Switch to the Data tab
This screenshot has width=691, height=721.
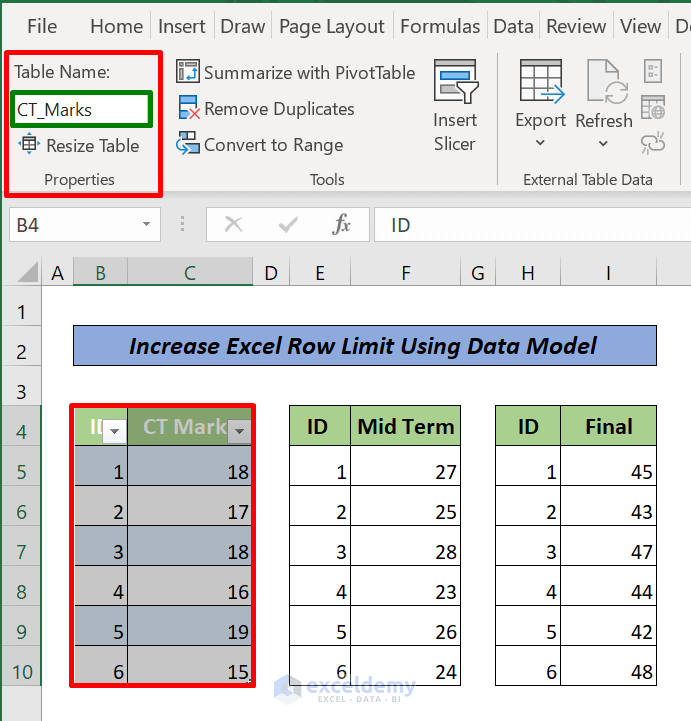click(x=513, y=26)
